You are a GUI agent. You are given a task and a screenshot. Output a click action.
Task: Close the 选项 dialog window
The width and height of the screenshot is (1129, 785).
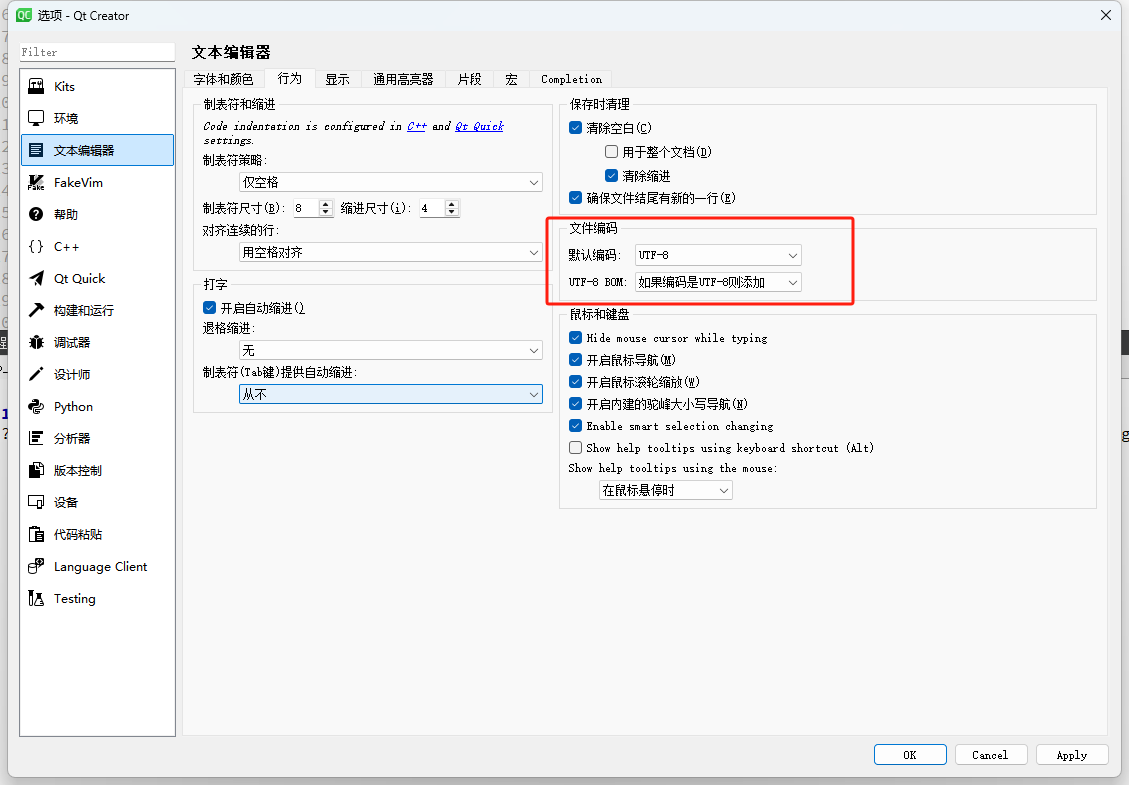[1106, 15]
